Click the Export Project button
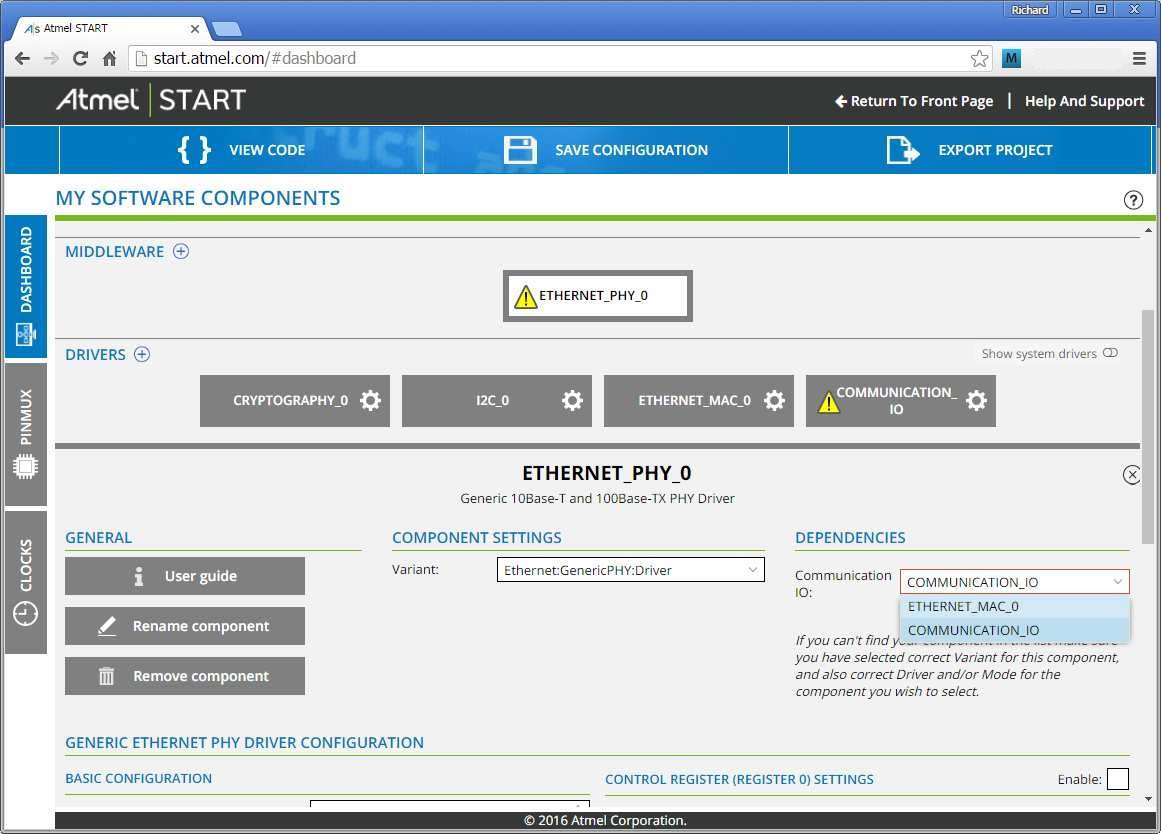Image resolution: width=1161 pixels, height=834 pixels. [970, 150]
